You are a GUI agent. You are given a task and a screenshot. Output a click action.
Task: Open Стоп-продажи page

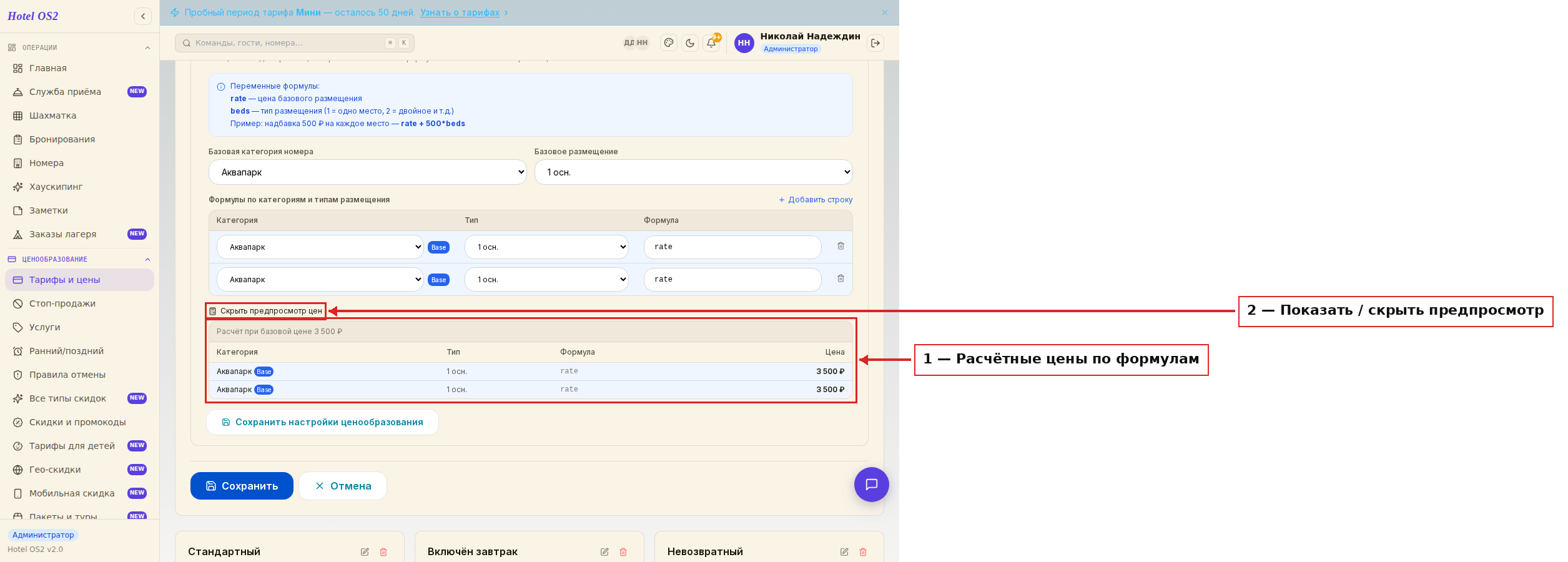click(x=79, y=303)
